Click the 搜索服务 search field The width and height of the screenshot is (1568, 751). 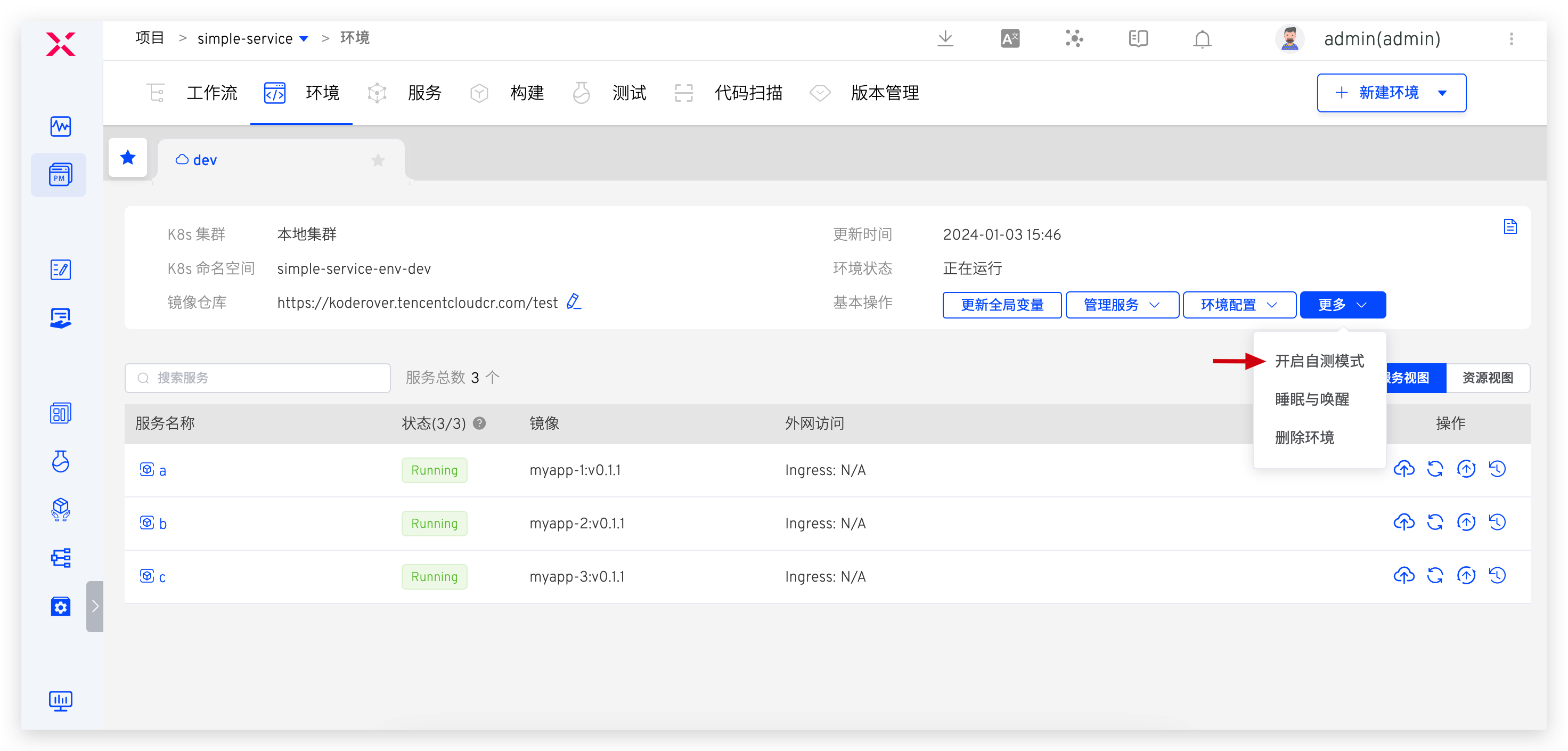click(x=257, y=378)
